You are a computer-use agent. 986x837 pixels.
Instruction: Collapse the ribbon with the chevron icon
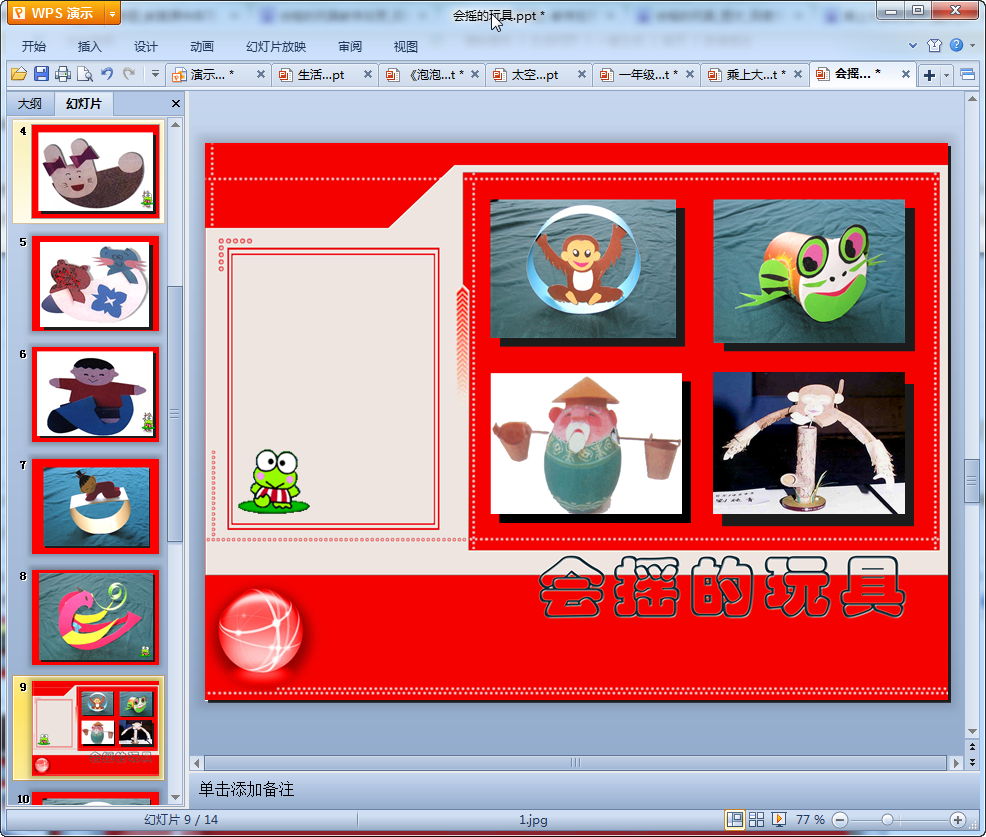913,45
